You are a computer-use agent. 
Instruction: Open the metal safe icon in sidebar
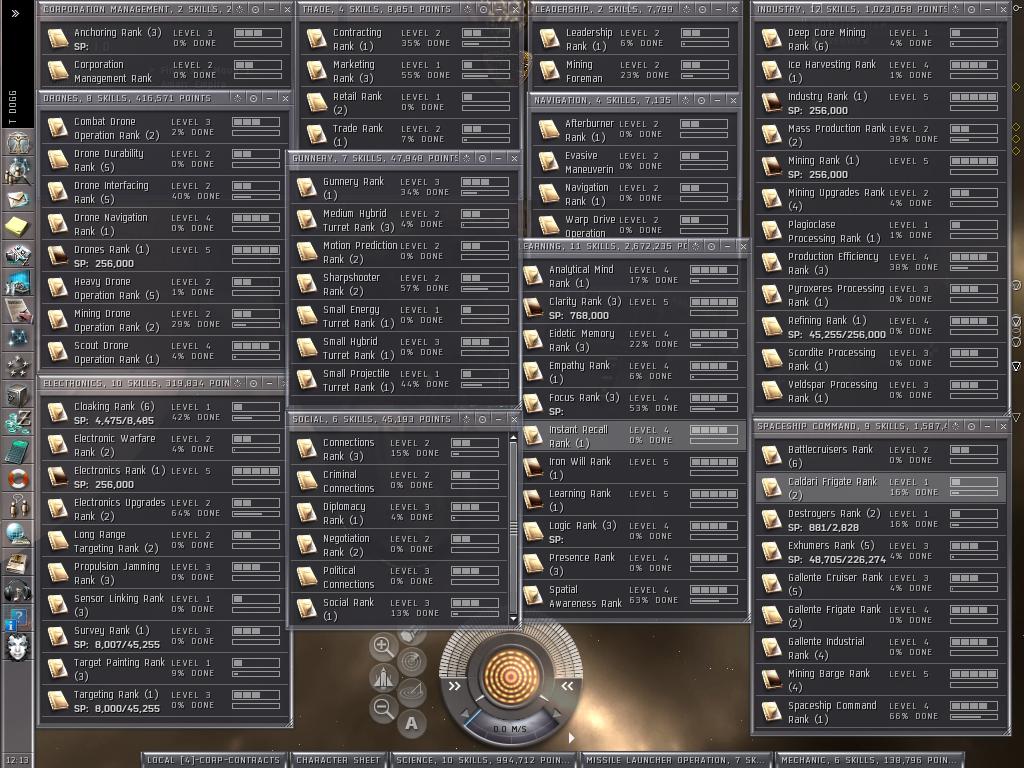point(18,394)
